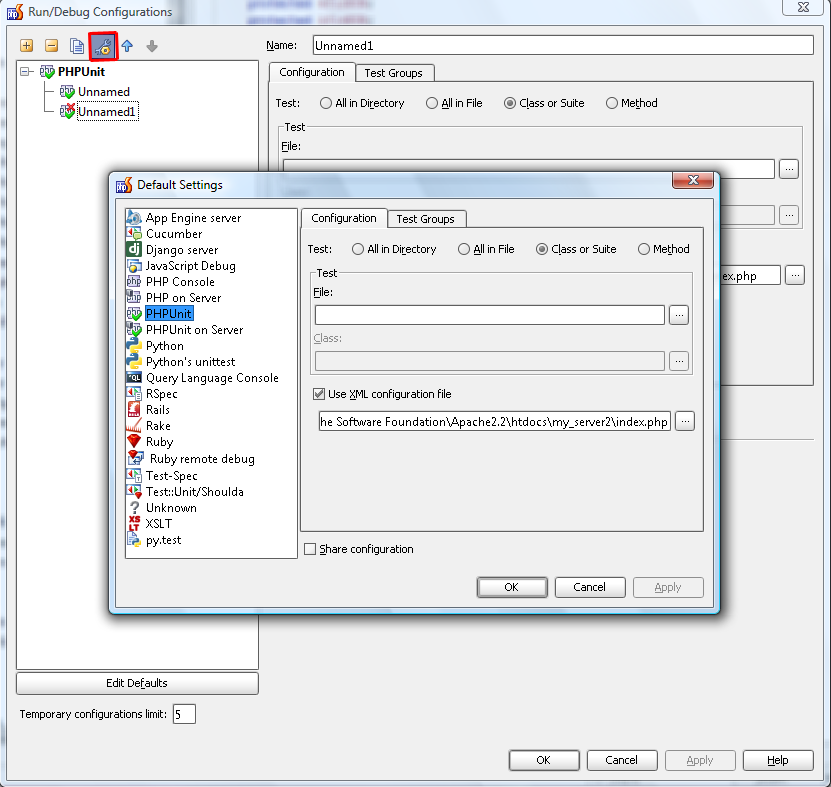Focus File input in Default Settings
The height and width of the screenshot is (787, 831).
[490, 315]
